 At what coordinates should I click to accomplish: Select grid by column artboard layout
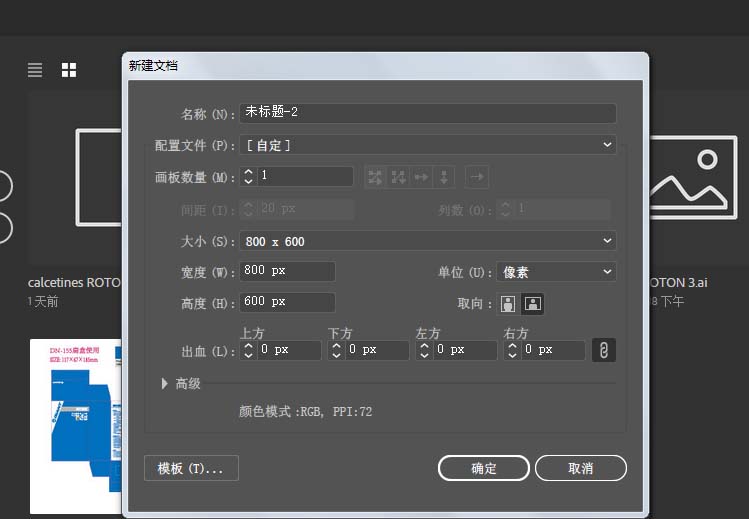tap(398, 177)
